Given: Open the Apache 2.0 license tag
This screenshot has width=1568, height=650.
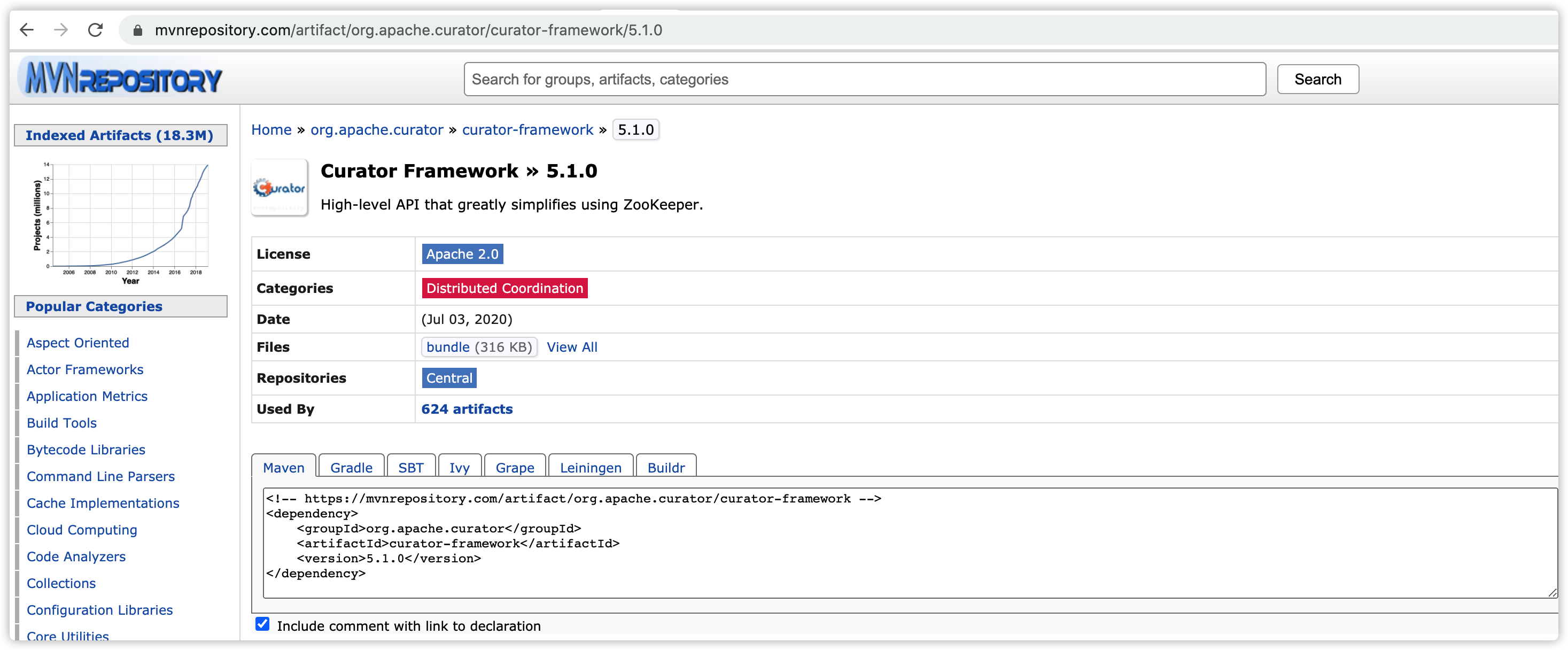Looking at the screenshot, I should tap(462, 254).
